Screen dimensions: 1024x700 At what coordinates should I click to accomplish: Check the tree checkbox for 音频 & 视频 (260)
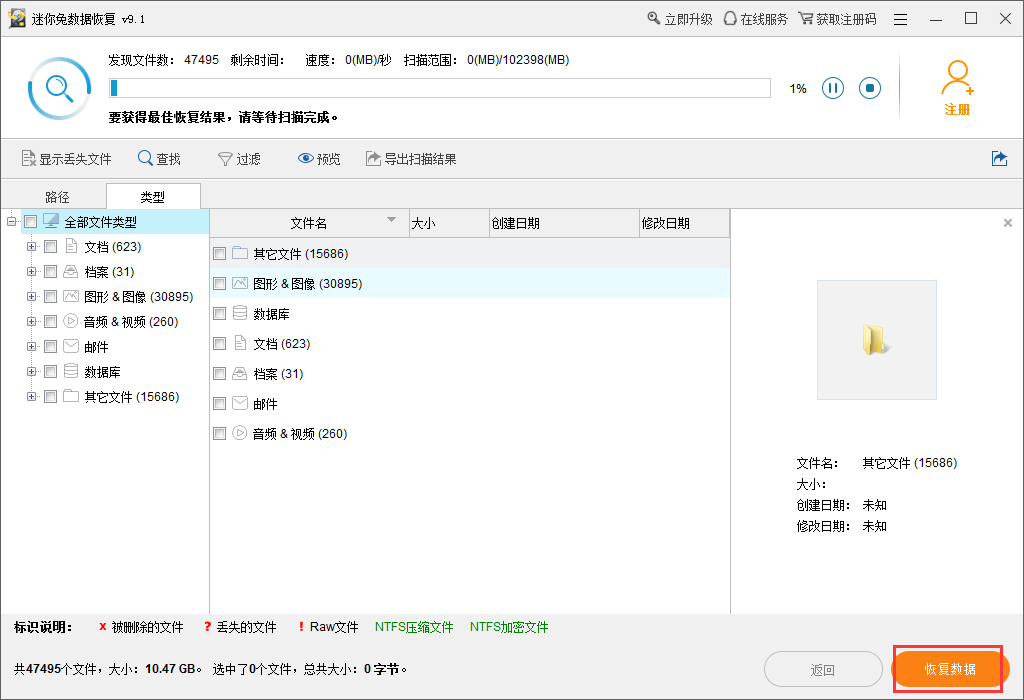click(x=50, y=321)
